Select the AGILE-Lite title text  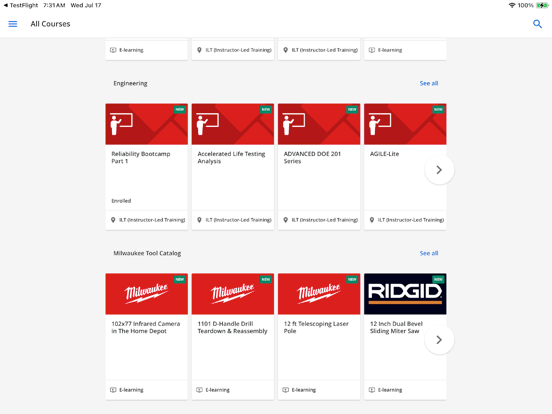[x=384, y=154]
